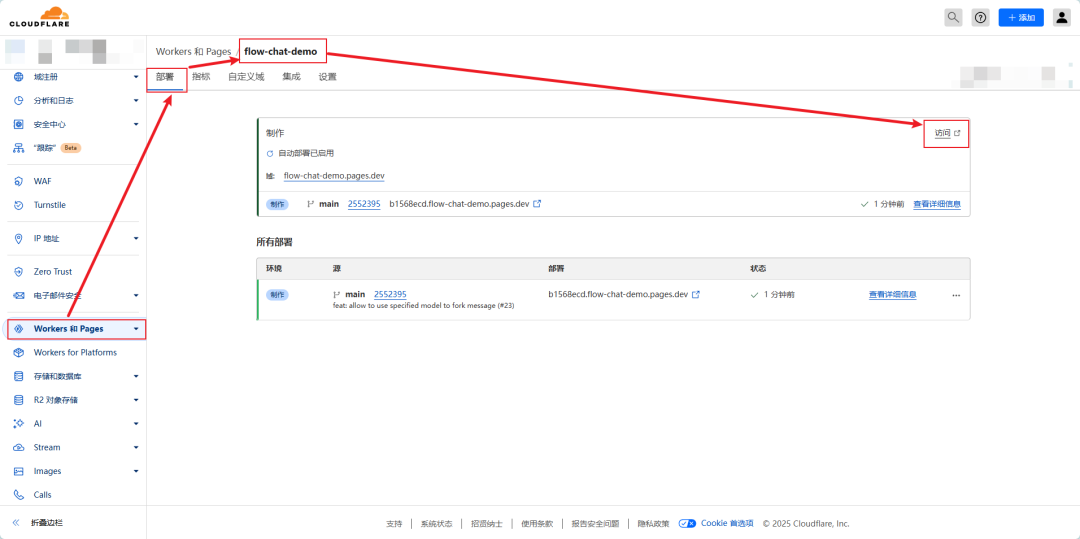1080x539 pixels.
Task: Switch to the 设置 tab
Action: 328,77
